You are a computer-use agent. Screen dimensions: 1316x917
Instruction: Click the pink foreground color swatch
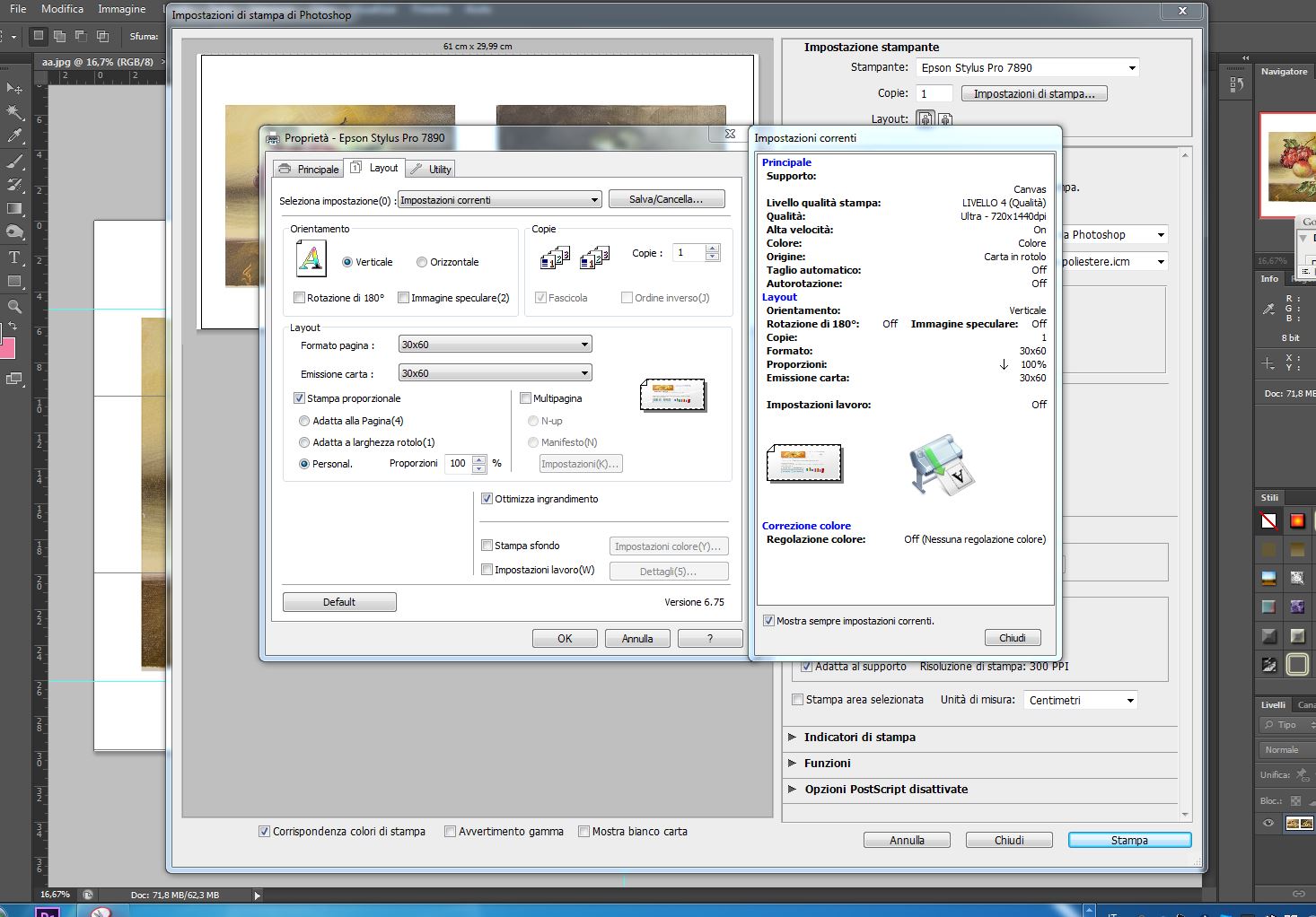pyautogui.click(x=6, y=348)
